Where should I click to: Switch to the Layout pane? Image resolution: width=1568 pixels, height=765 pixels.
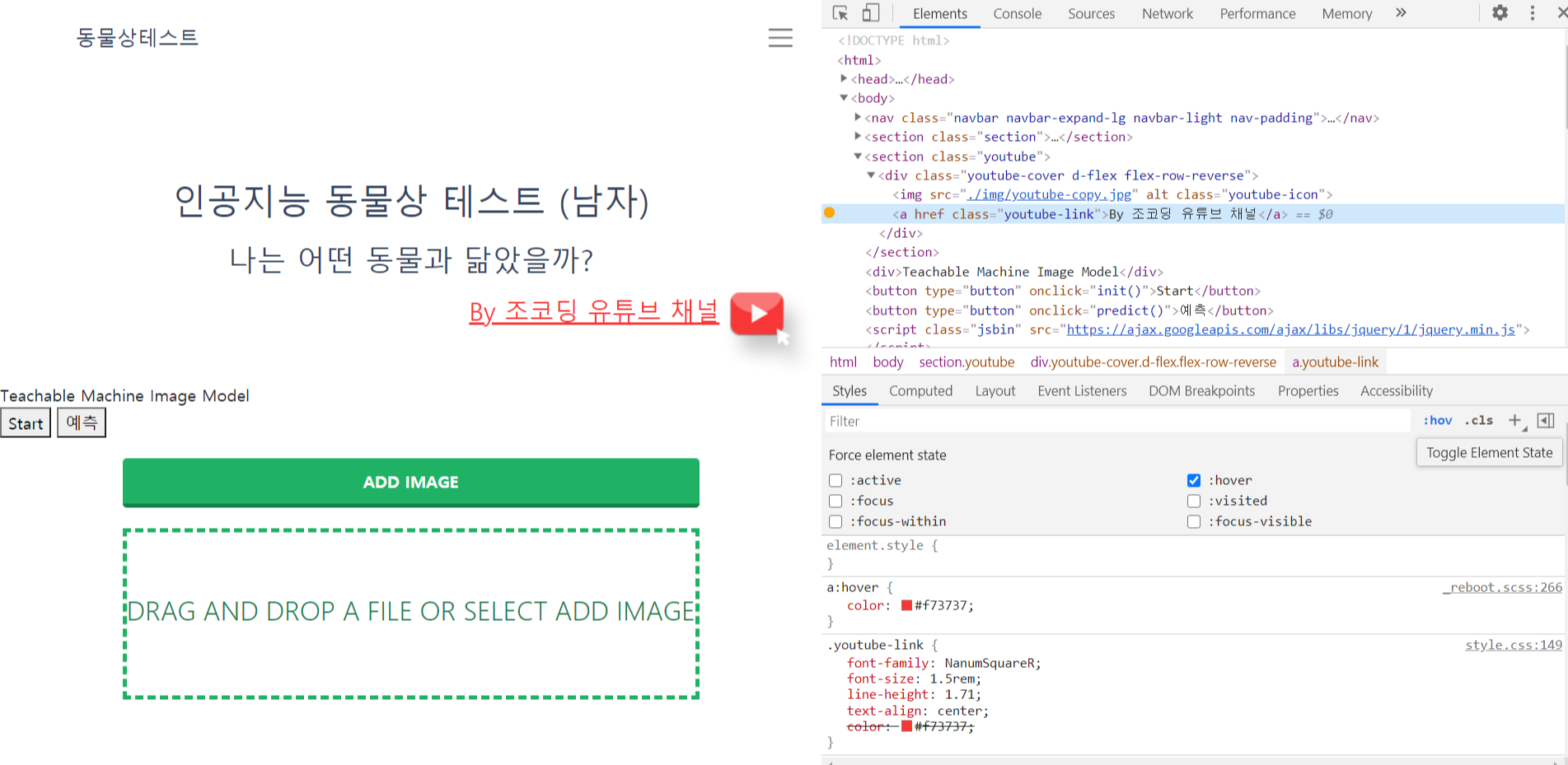coord(995,391)
